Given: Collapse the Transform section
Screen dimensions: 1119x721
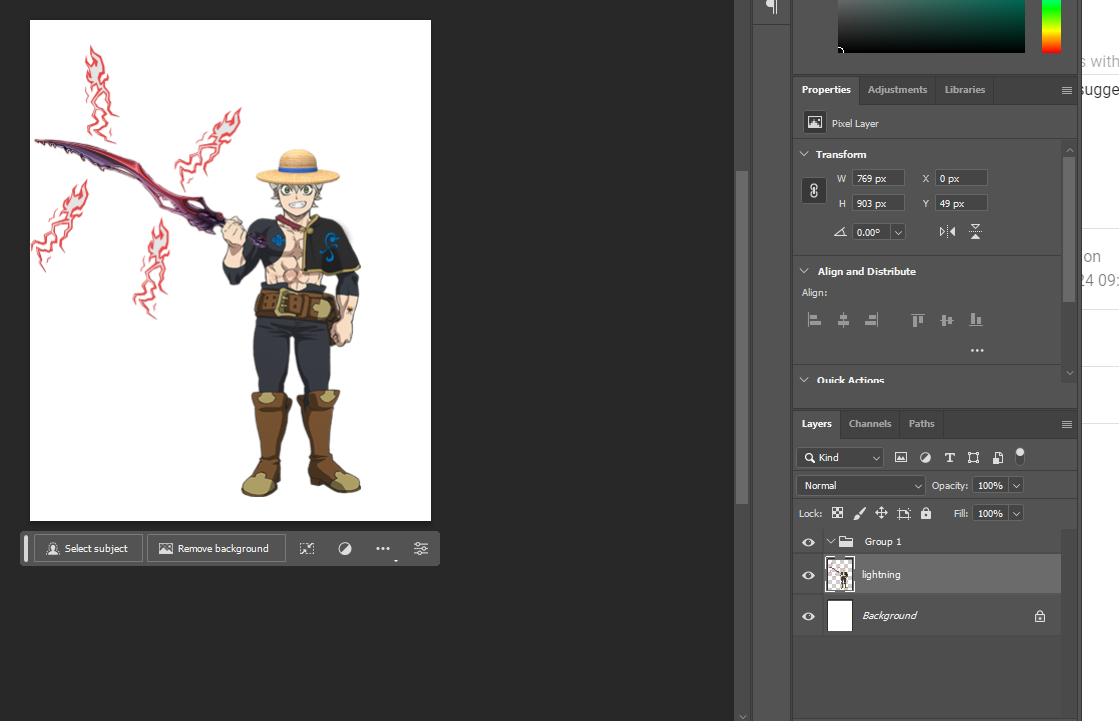Looking at the screenshot, I should [x=804, y=154].
